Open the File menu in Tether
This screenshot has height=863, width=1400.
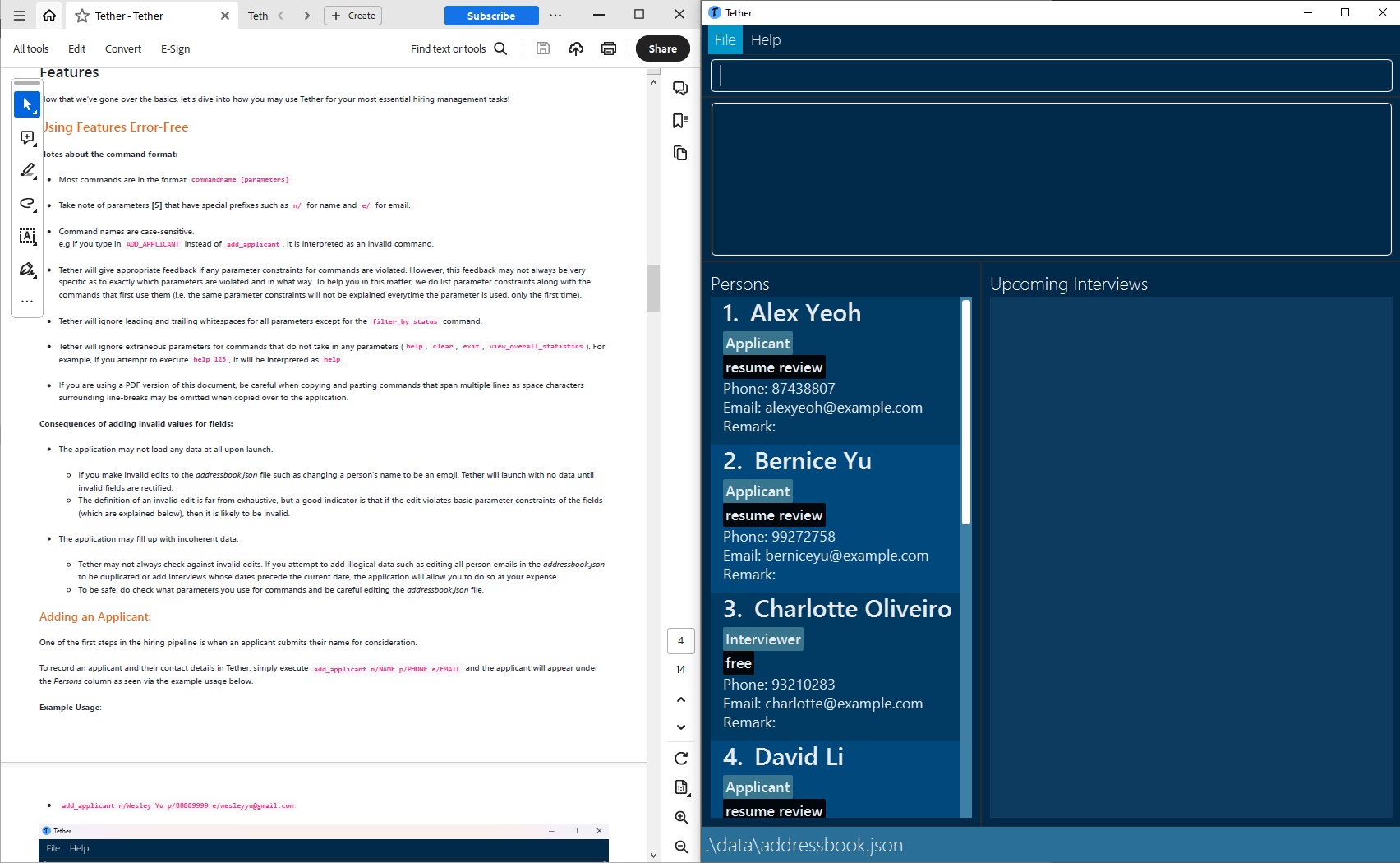[x=725, y=40]
